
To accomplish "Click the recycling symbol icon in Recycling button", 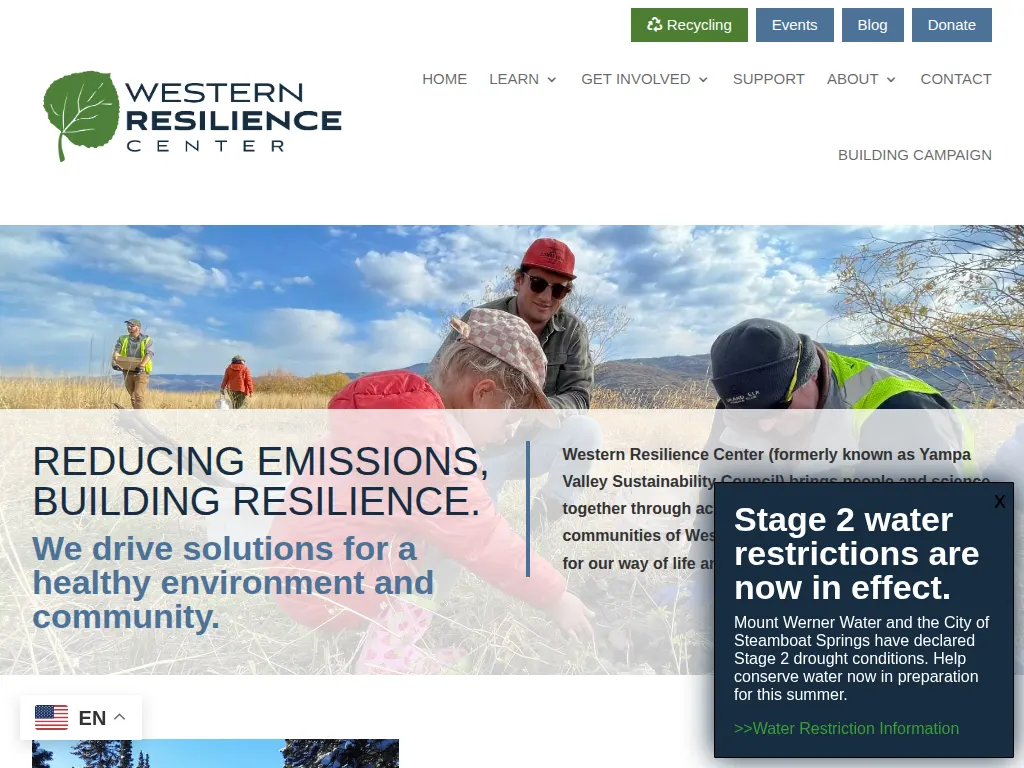I will 654,25.
